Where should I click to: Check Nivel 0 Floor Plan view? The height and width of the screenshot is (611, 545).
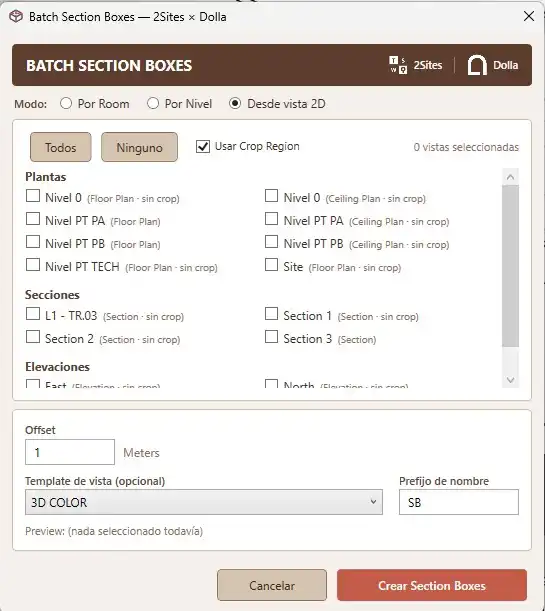33,196
